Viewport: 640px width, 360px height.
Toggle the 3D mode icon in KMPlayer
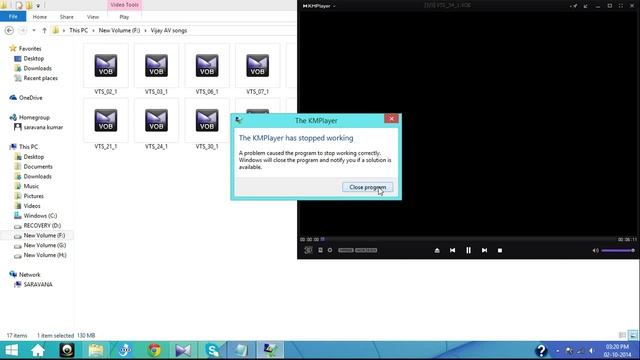308,250
